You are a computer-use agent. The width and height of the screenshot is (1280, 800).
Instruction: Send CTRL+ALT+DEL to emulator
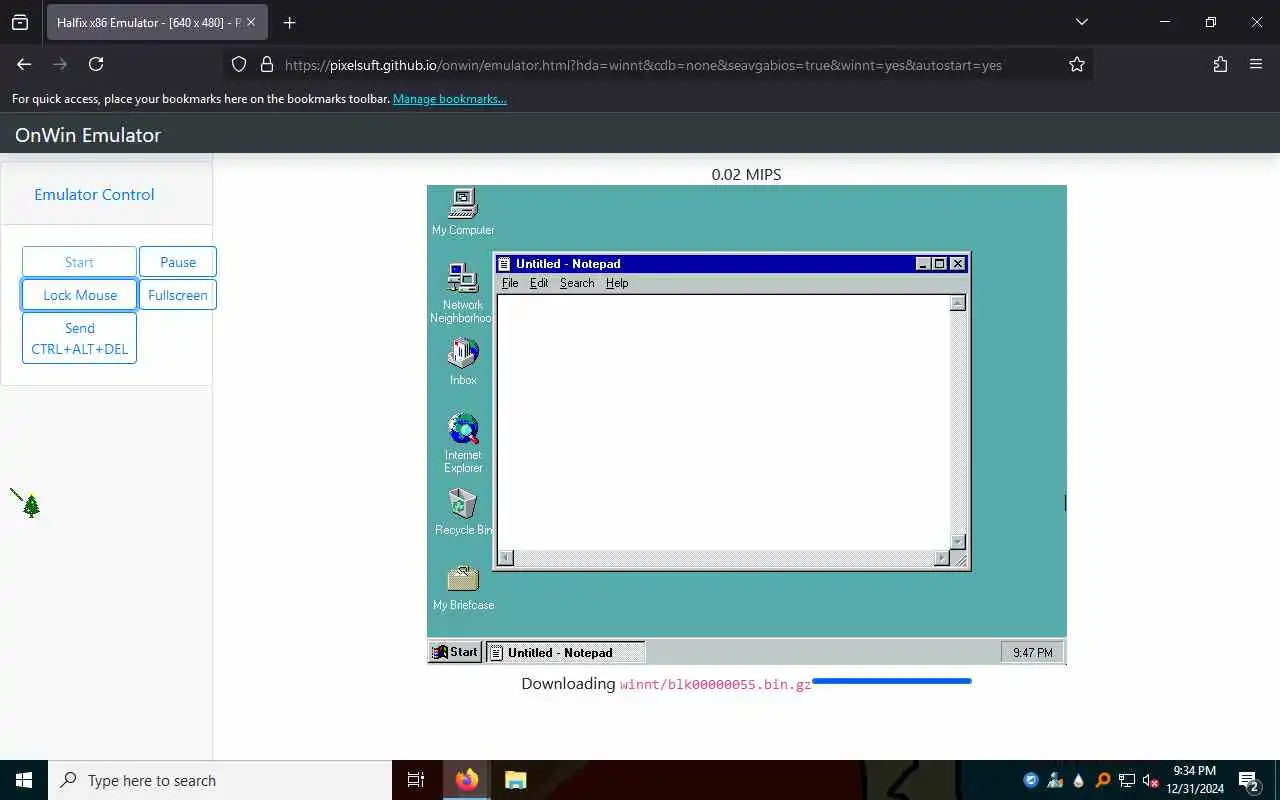coord(80,338)
